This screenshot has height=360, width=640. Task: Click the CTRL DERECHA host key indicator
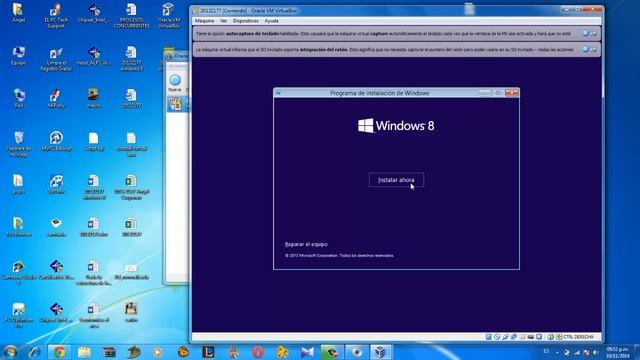coord(578,337)
